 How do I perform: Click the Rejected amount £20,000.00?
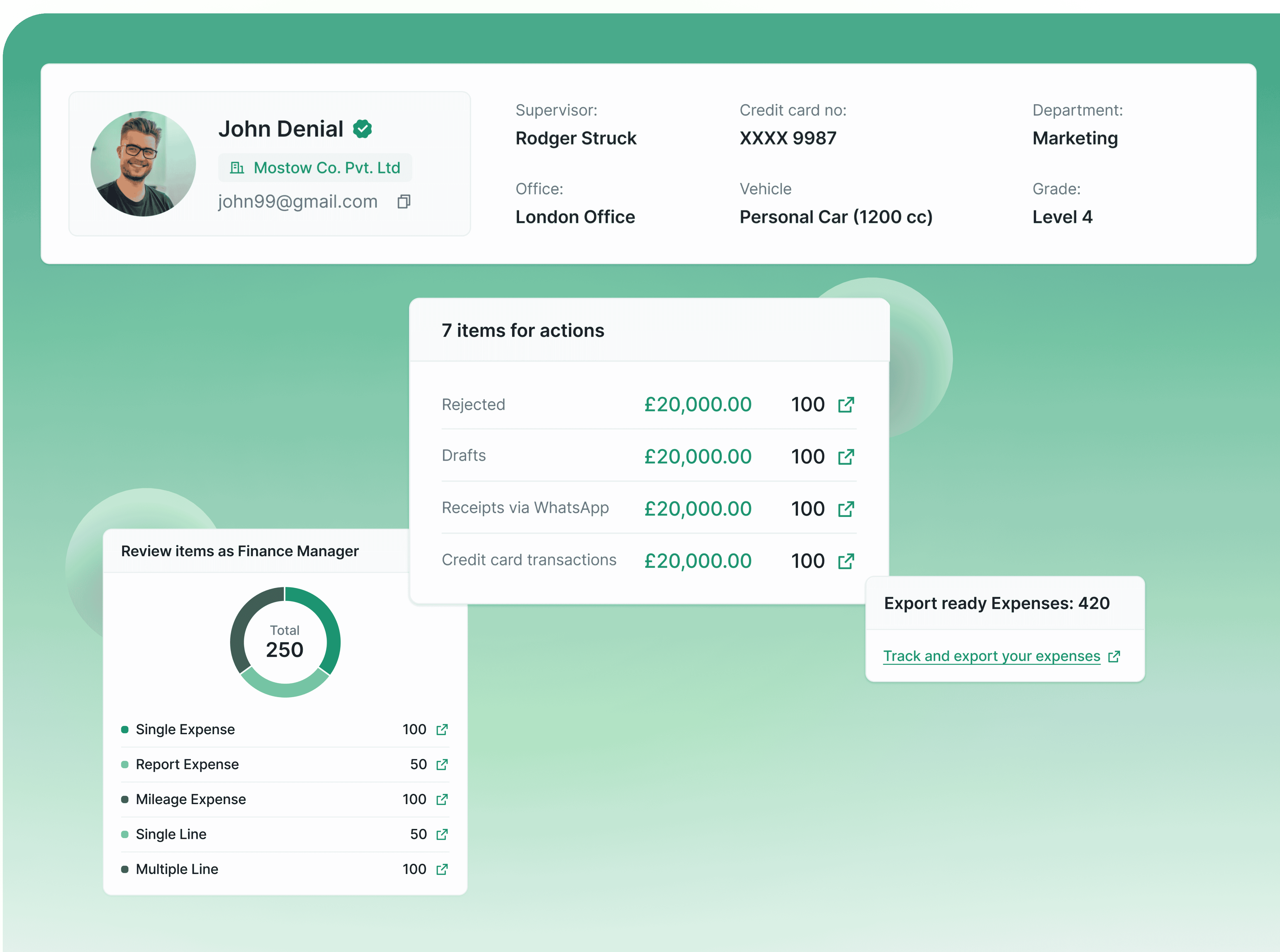(698, 404)
